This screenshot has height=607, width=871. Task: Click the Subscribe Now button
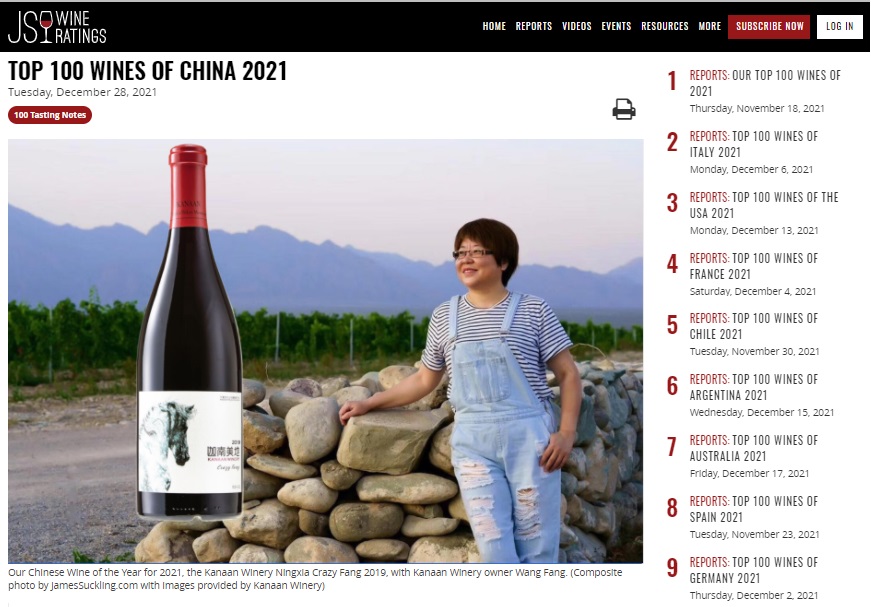(769, 27)
